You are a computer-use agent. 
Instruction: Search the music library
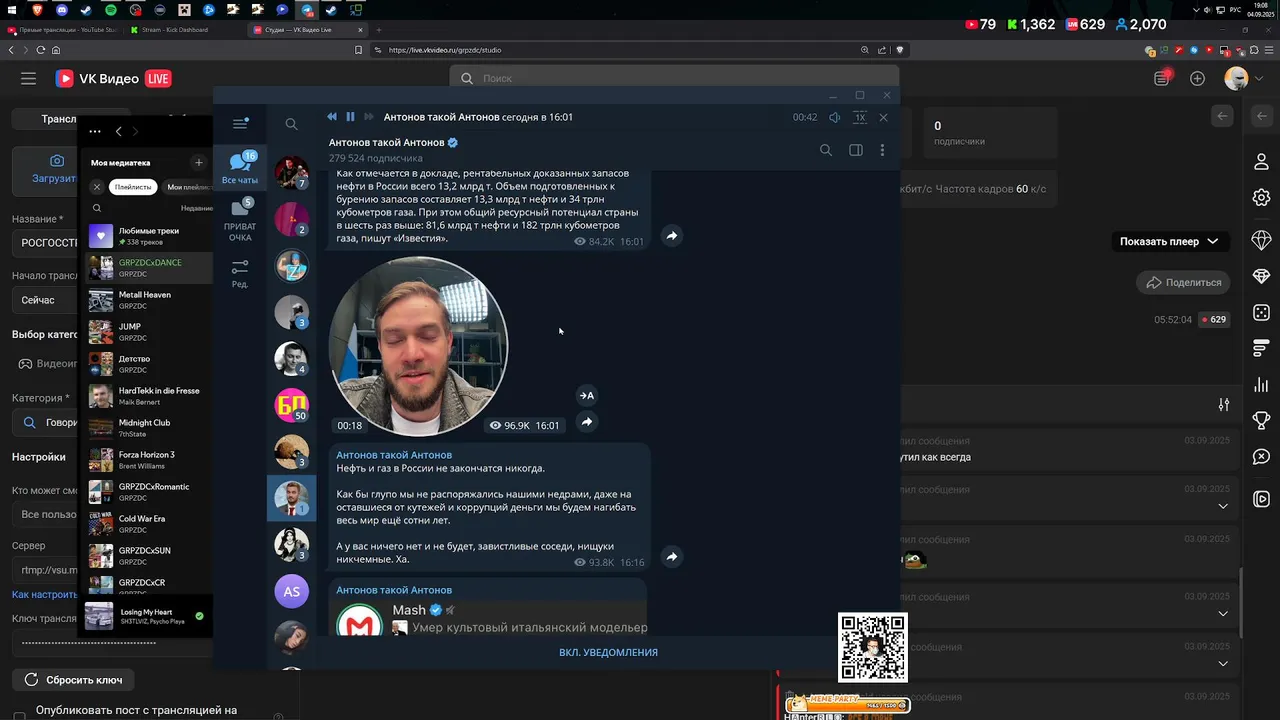pyautogui.click(x=97, y=208)
